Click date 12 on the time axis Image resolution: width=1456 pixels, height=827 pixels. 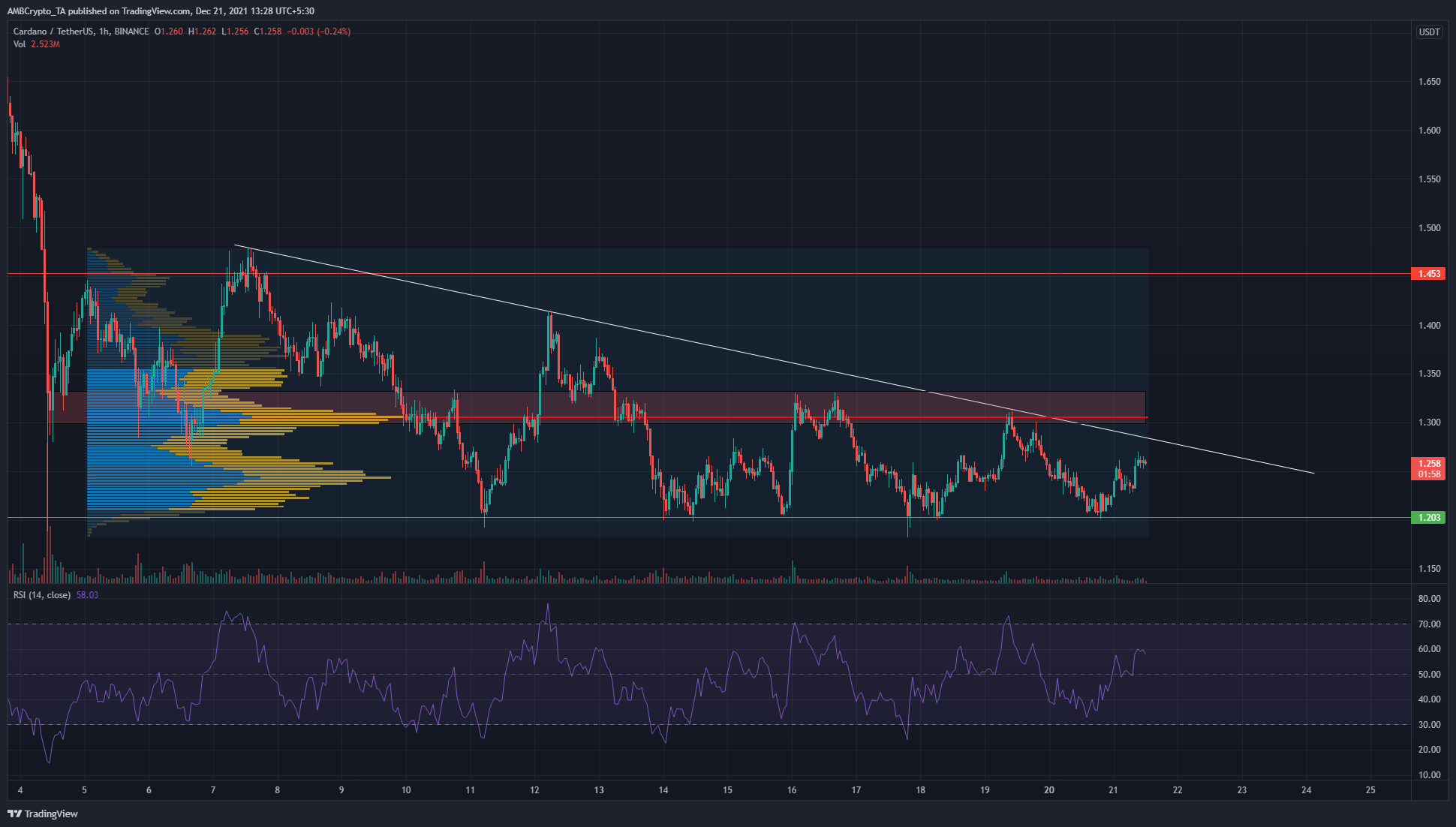click(x=534, y=790)
